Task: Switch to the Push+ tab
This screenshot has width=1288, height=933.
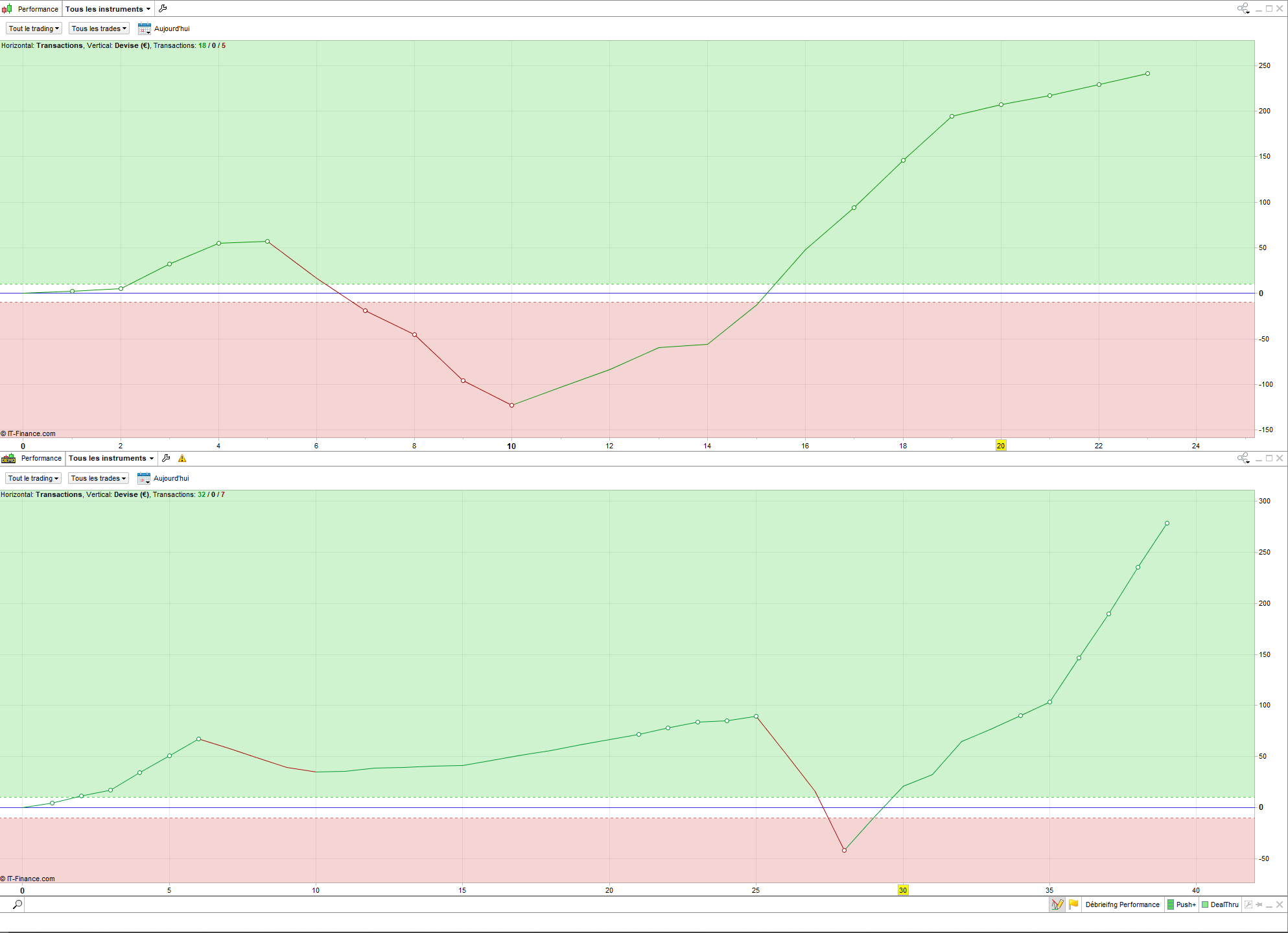Action: point(1182,904)
